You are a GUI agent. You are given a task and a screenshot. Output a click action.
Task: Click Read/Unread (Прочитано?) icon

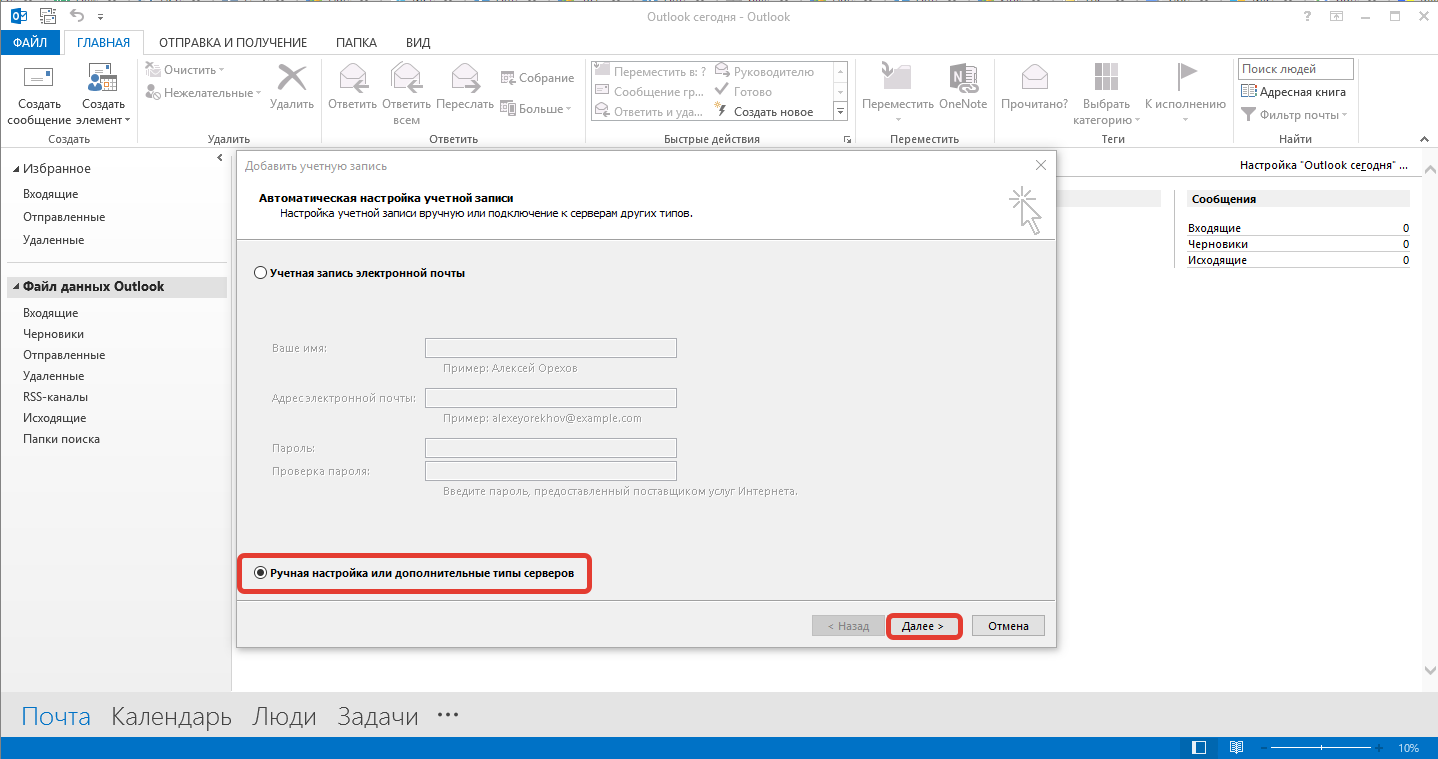coord(1034,79)
